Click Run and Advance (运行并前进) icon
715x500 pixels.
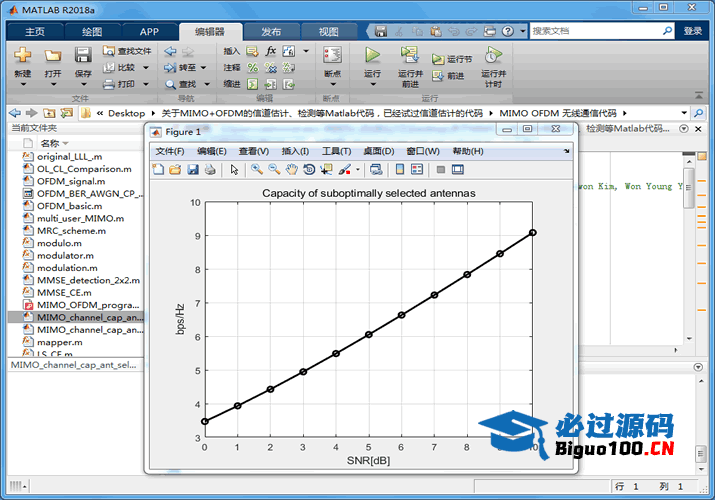[410, 55]
